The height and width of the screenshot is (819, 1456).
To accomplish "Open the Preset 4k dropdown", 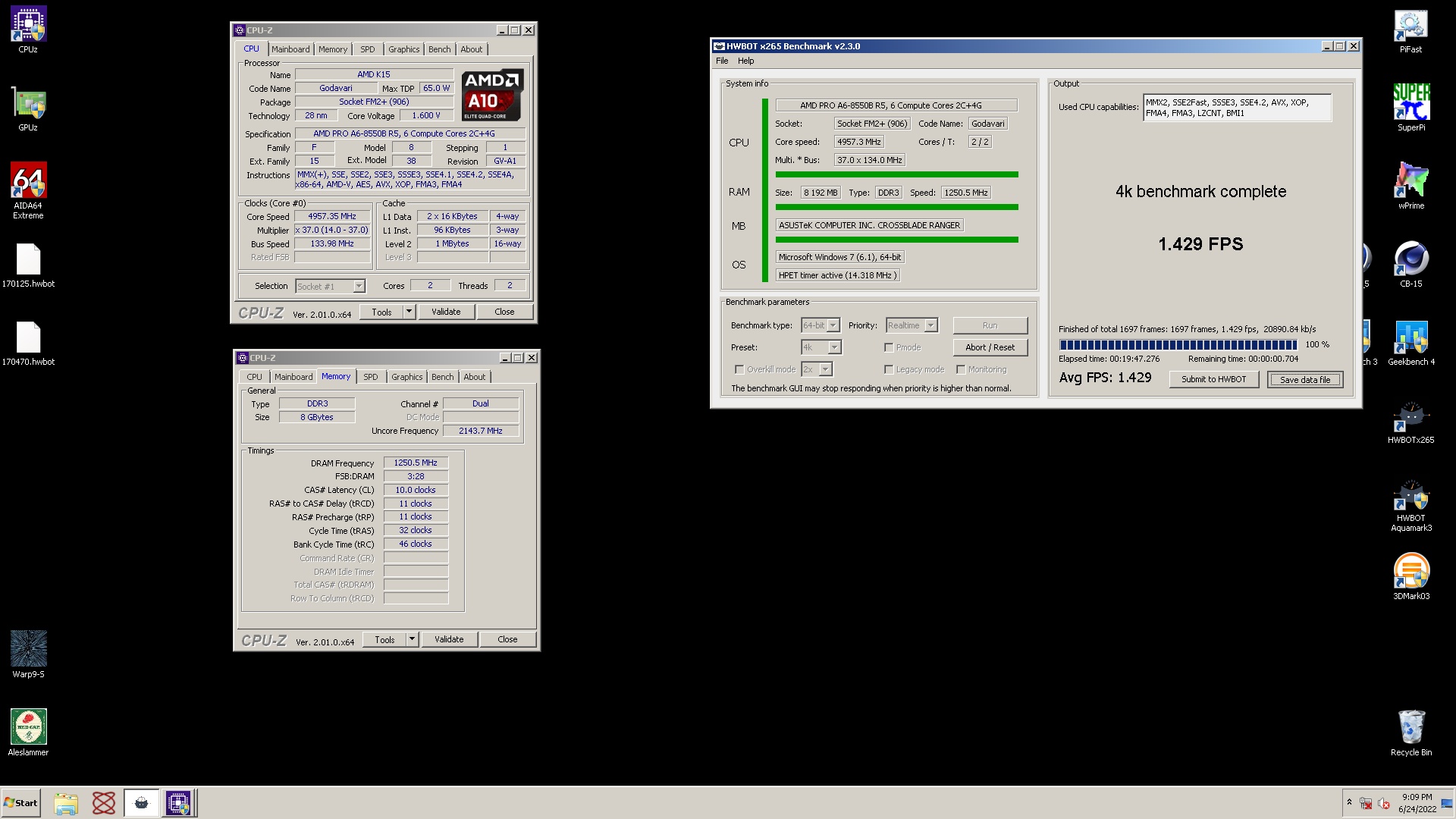I will pyautogui.click(x=821, y=347).
